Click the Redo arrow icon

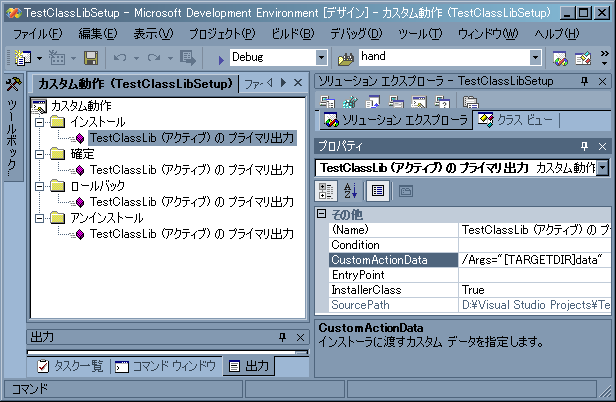[x=154, y=58]
